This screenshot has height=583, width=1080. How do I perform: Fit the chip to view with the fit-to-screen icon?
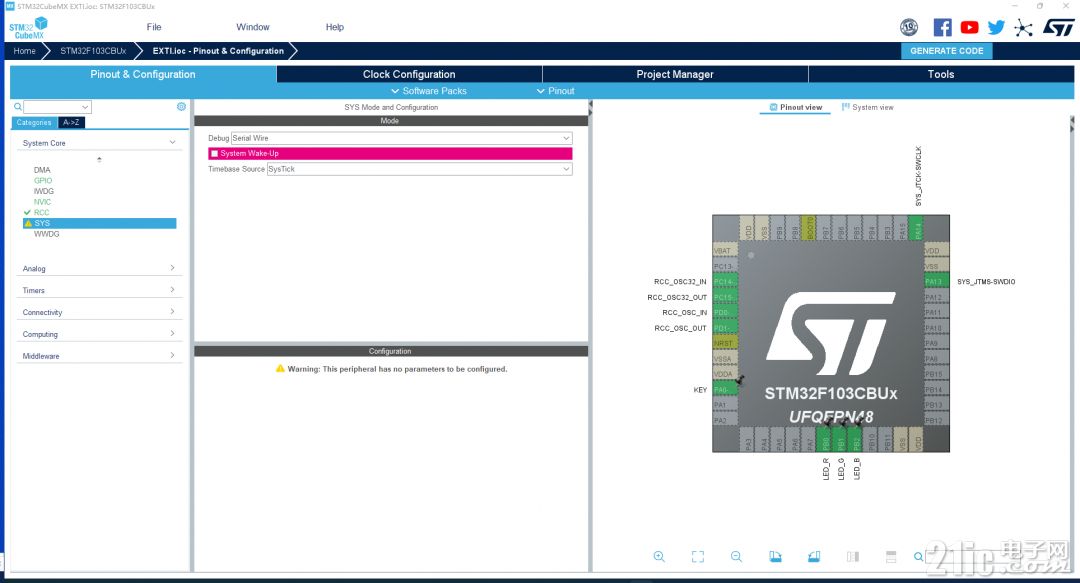click(x=698, y=557)
